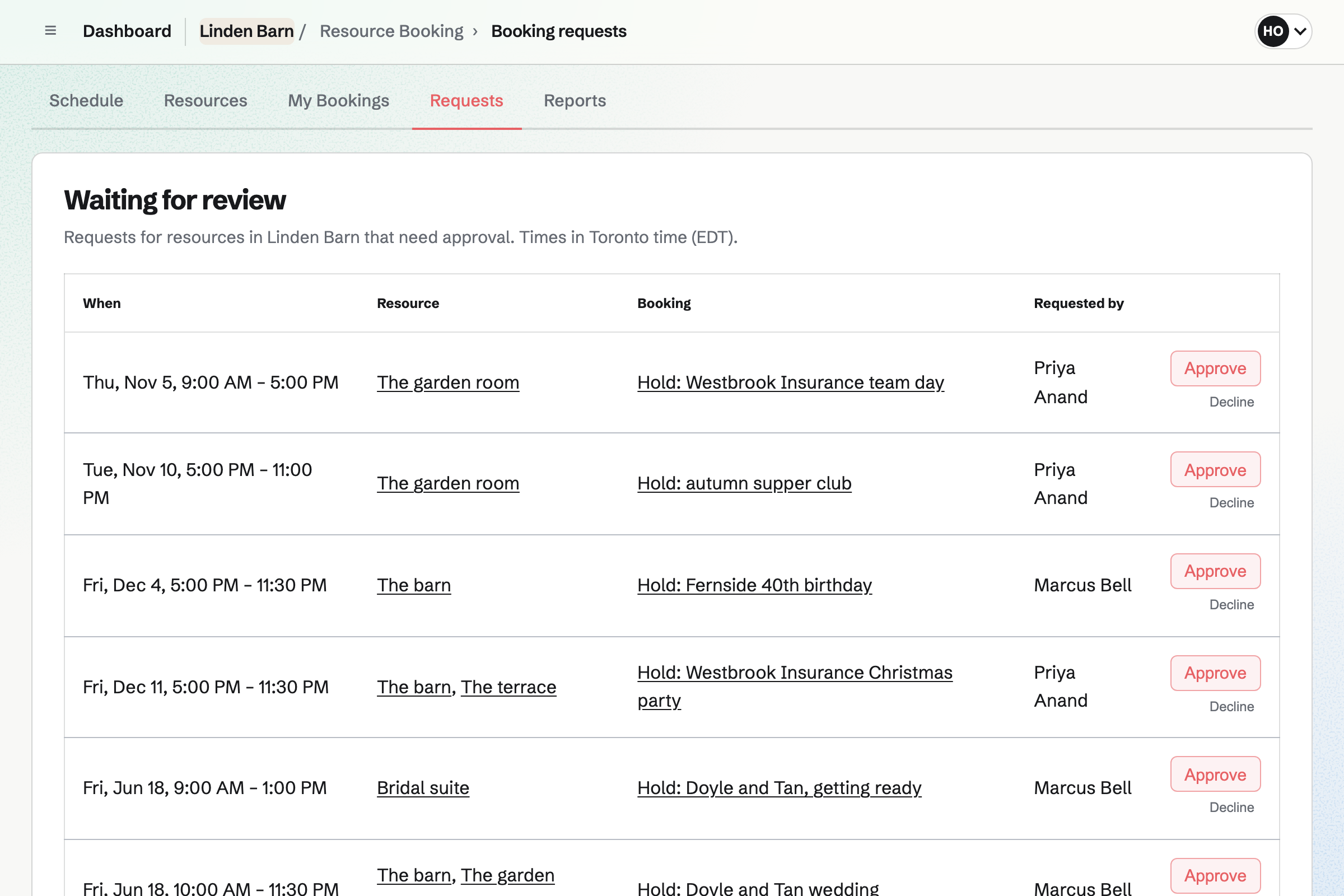Switch to the Resources tab
The width and height of the screenshot is (1344, 896).
pyautogui.click(x=205, y=101)
